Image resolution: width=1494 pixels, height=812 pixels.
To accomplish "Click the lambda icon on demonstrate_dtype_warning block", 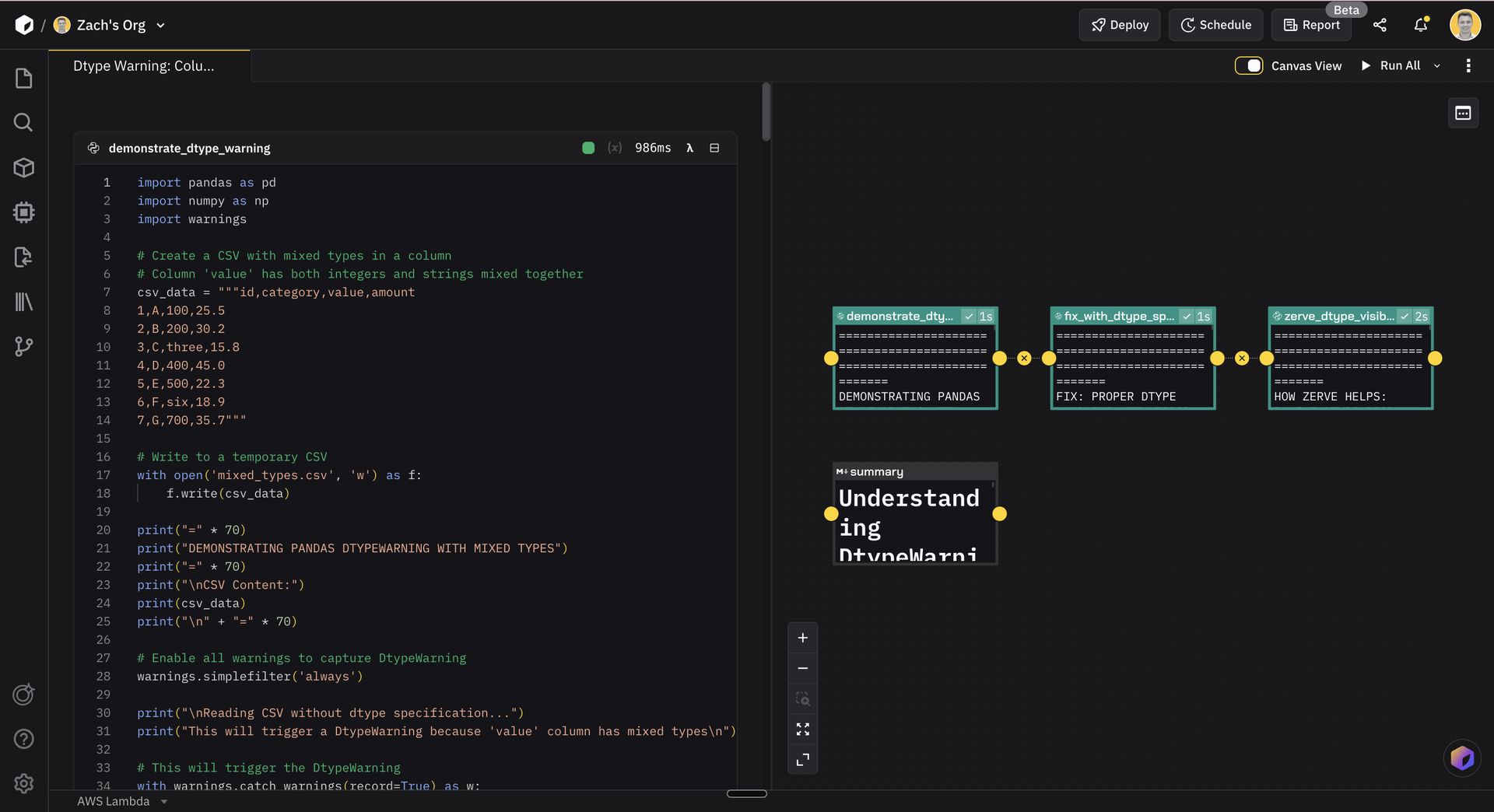I will click(690, 148).
